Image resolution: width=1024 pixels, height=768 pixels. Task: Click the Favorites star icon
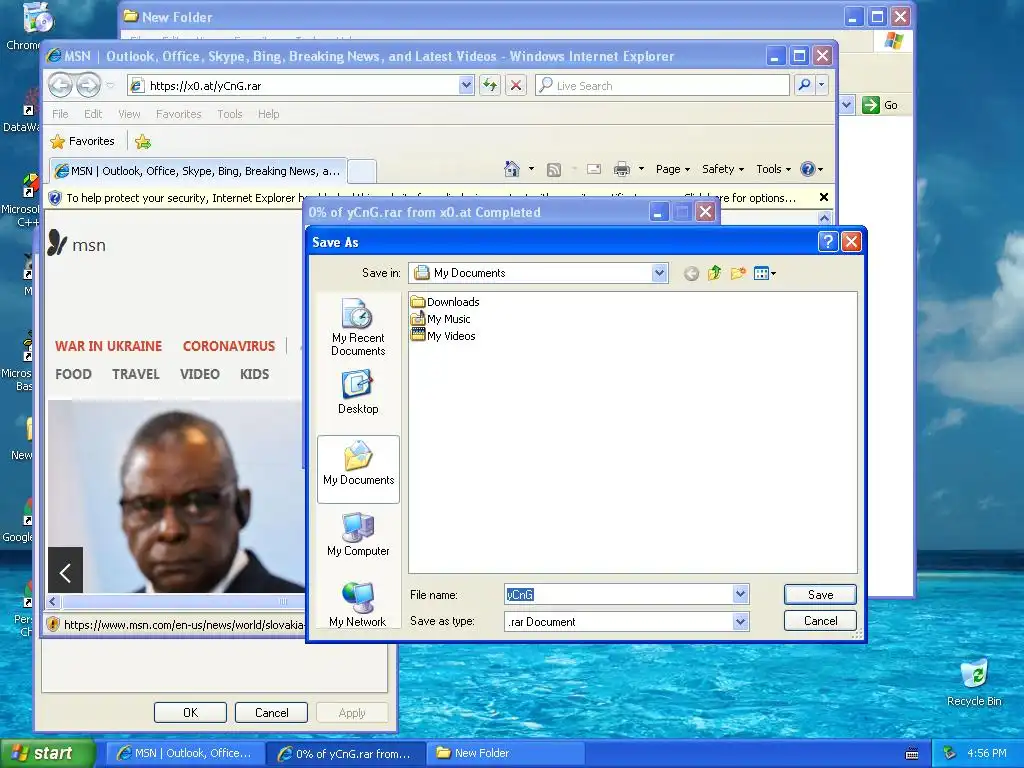(58, 141)
